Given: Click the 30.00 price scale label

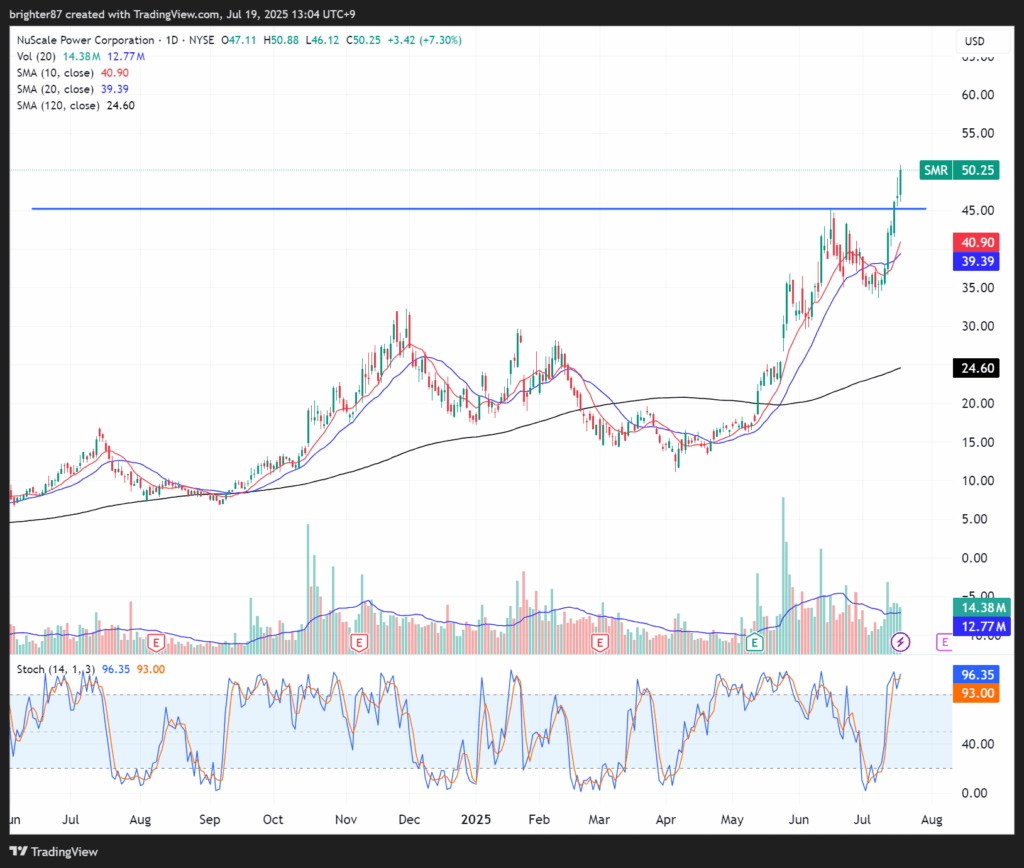Looking at the screenshot, I should point(978,326).
